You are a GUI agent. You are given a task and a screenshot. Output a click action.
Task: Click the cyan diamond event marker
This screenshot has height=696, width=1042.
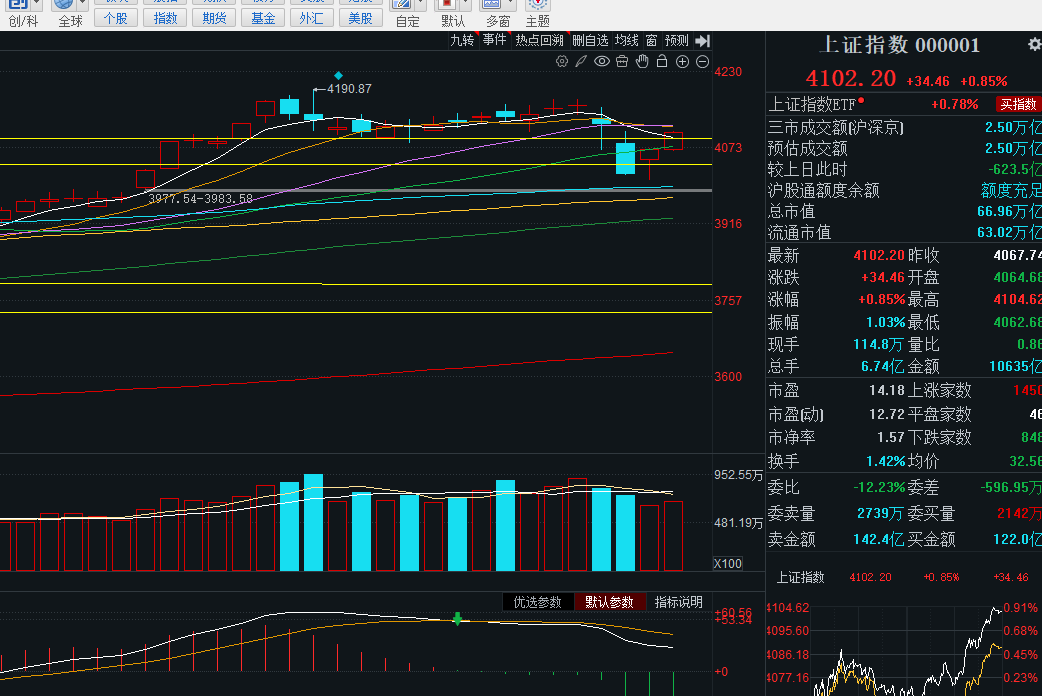click(338, 75)
